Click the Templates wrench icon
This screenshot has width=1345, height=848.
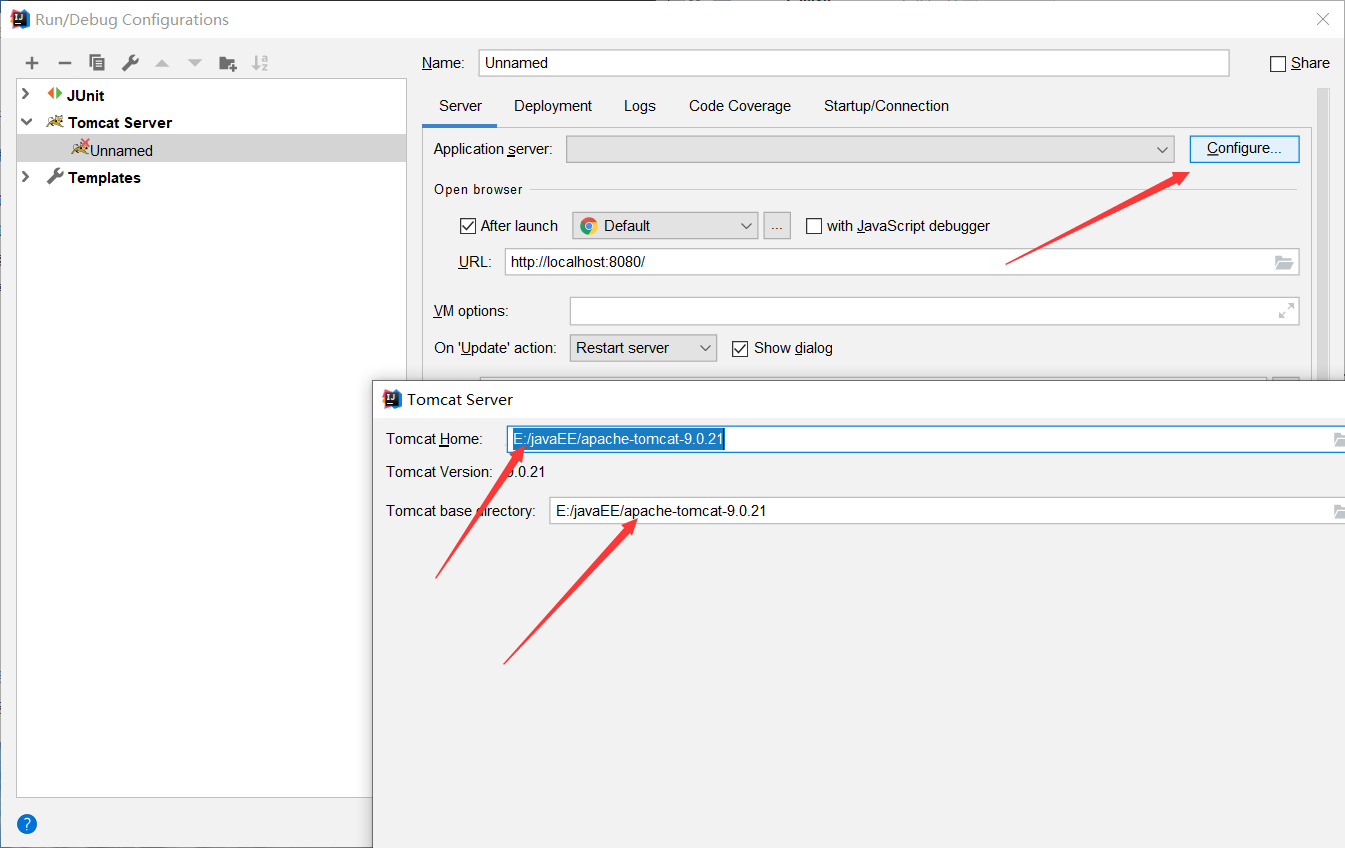pyautogui.click(x=55, y=177)
